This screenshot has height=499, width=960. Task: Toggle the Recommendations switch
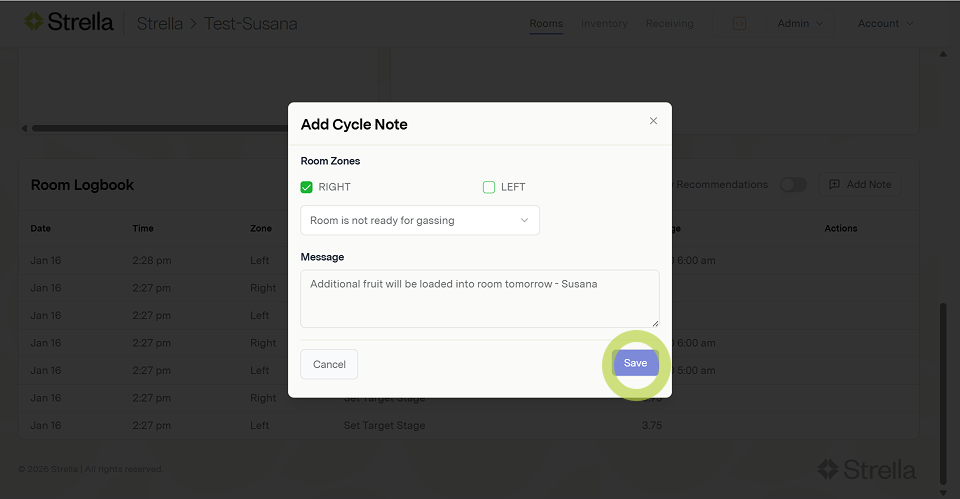pyautogui.click(x=793, y=185)
